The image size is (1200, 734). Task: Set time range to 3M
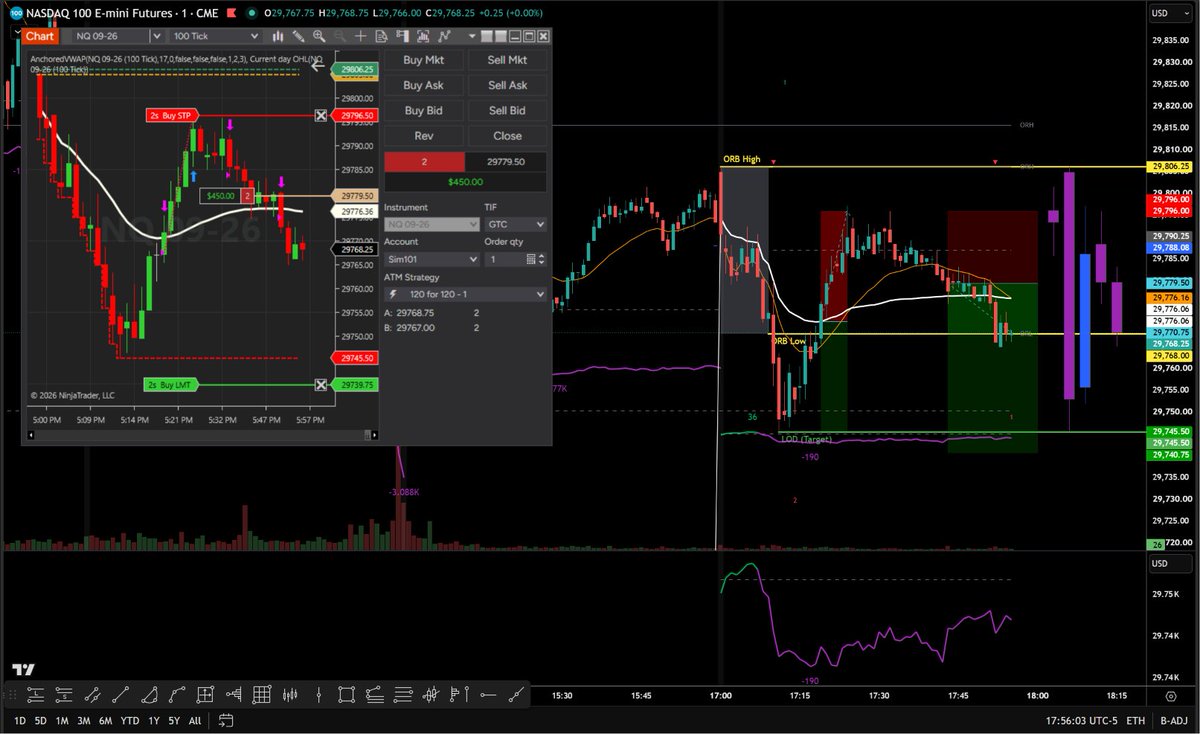click(84, 721)
